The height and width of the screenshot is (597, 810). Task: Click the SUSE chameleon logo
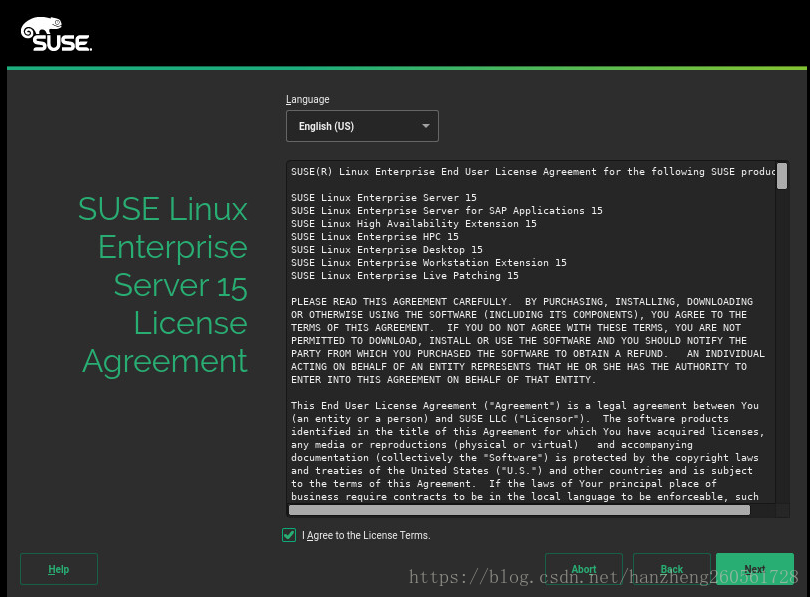click(56, 35)
